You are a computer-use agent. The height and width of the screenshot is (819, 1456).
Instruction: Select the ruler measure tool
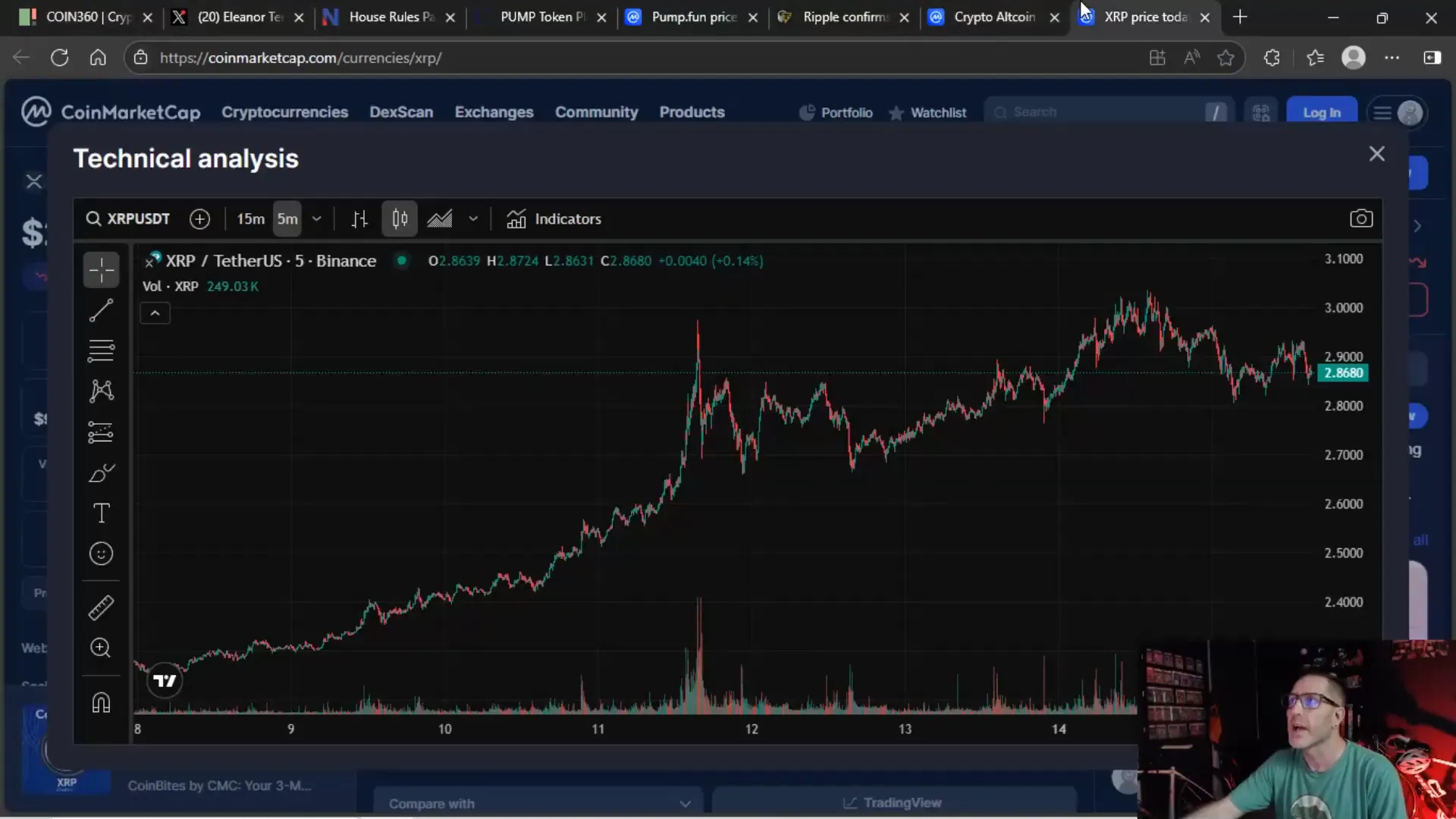[x=101, y=607]
